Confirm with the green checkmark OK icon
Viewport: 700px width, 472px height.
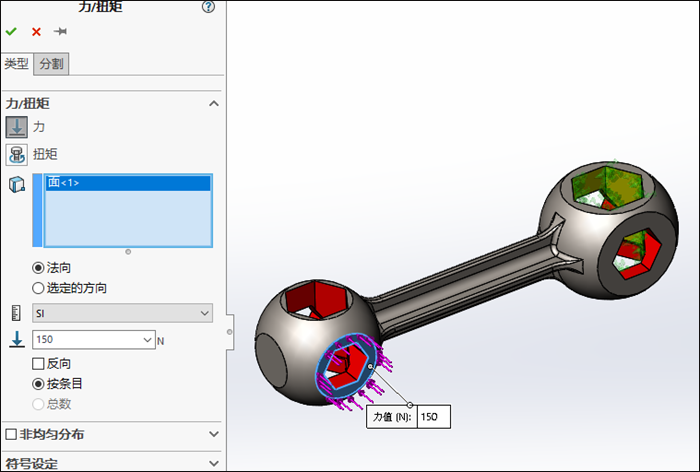(x=11, y=31)
